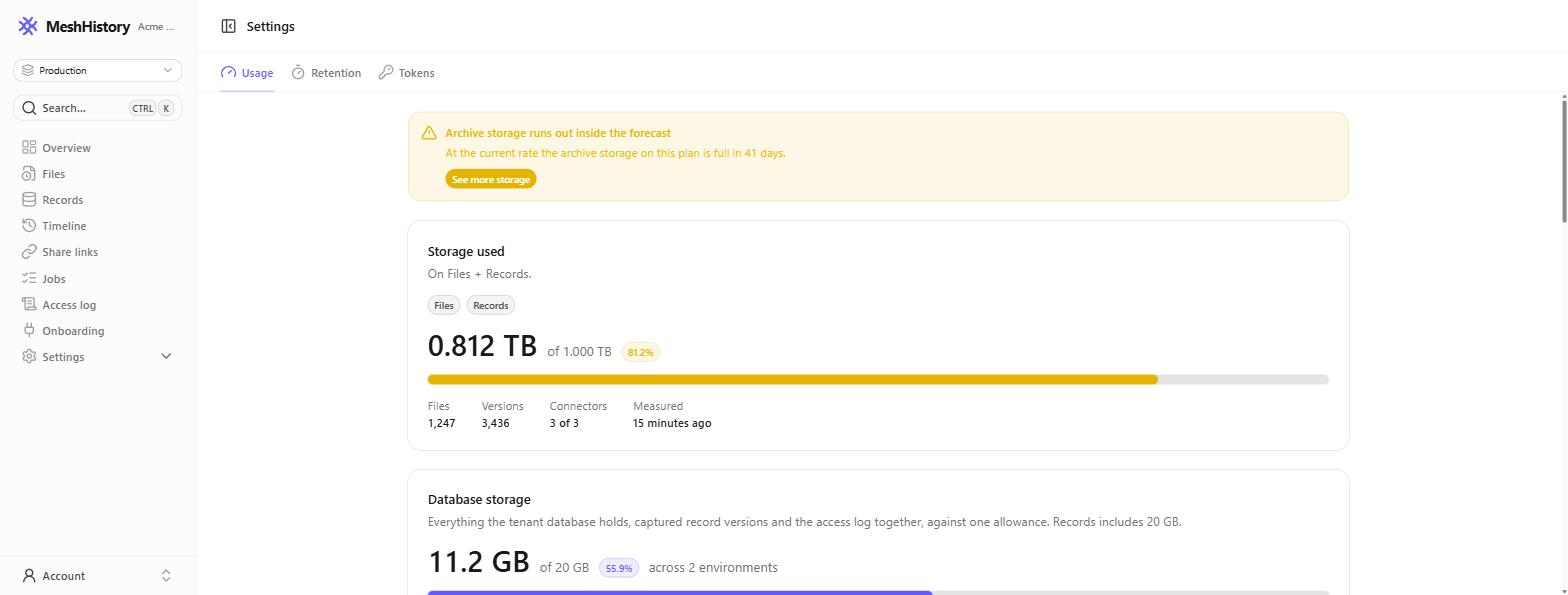
Task: Click the Retention timer icon
Action: click(298, 73)
